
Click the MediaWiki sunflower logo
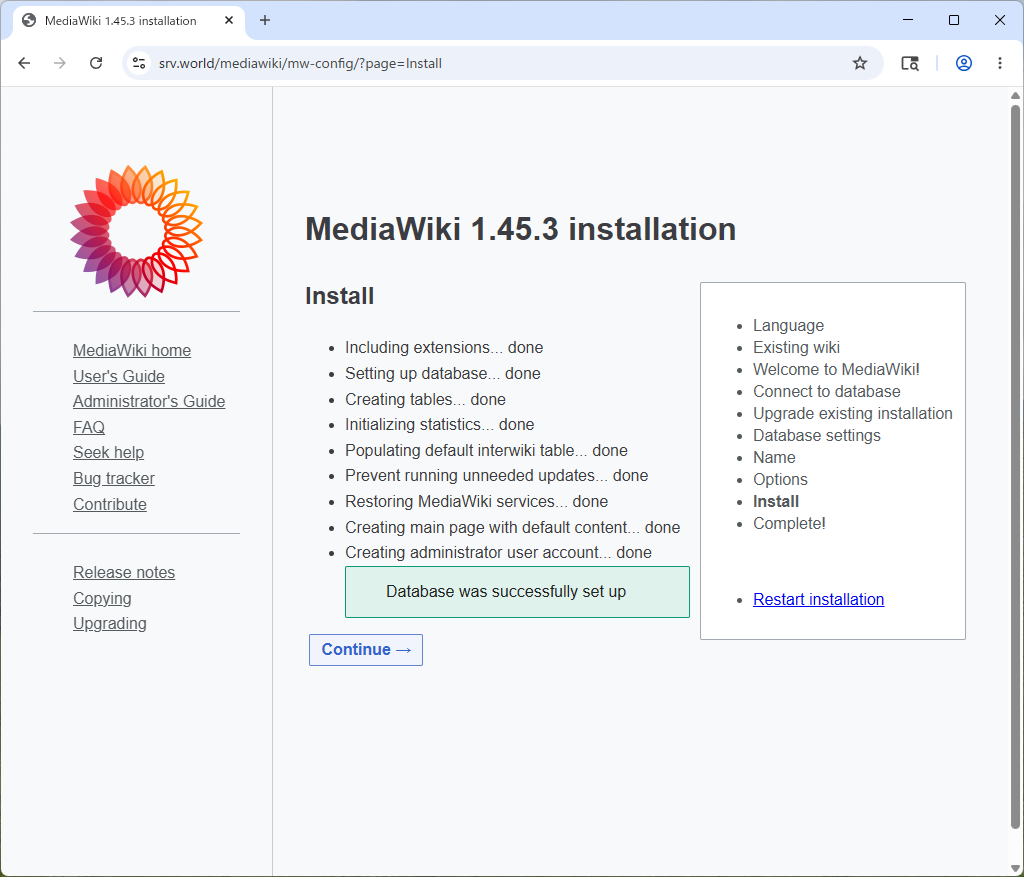click(136, 231)
